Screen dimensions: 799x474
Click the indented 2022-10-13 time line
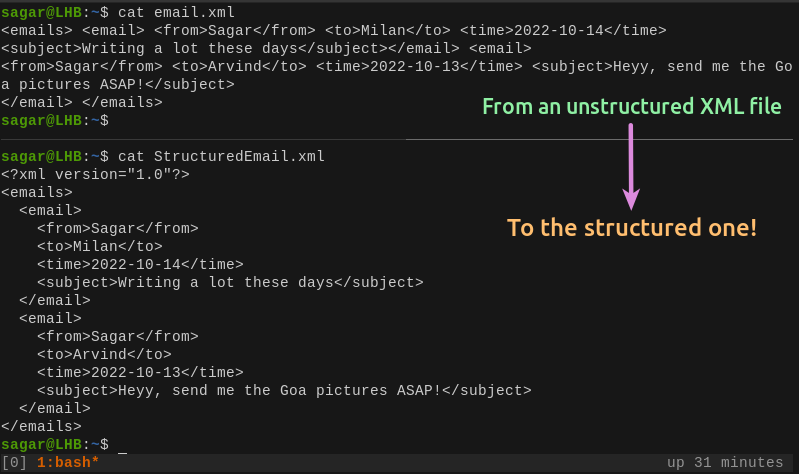click(140, 373)
